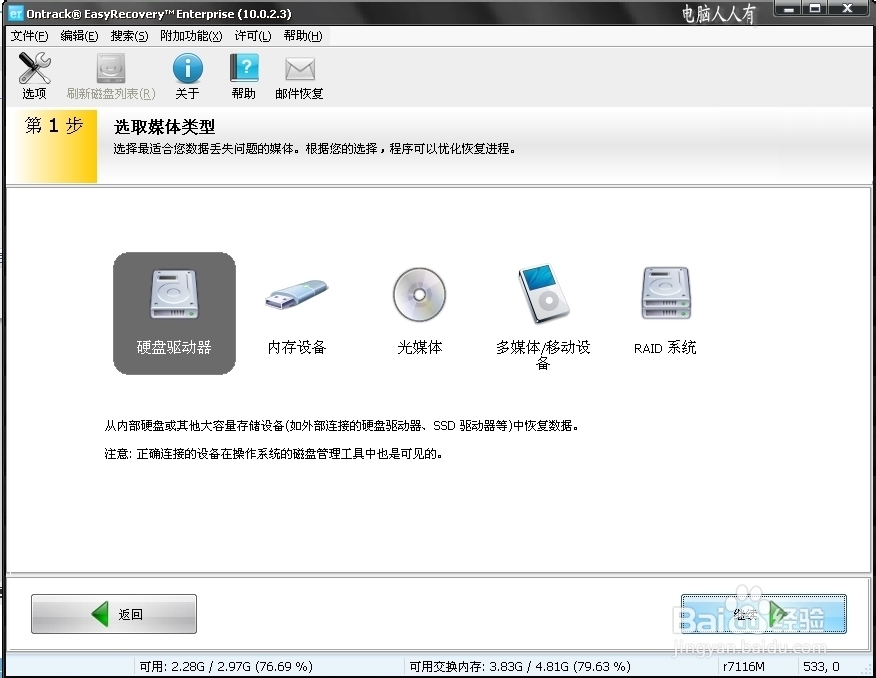Open the 帮助 help book icon
This screenshot has height=678, width=876.
pyautogui.click(x=244, y=76)
